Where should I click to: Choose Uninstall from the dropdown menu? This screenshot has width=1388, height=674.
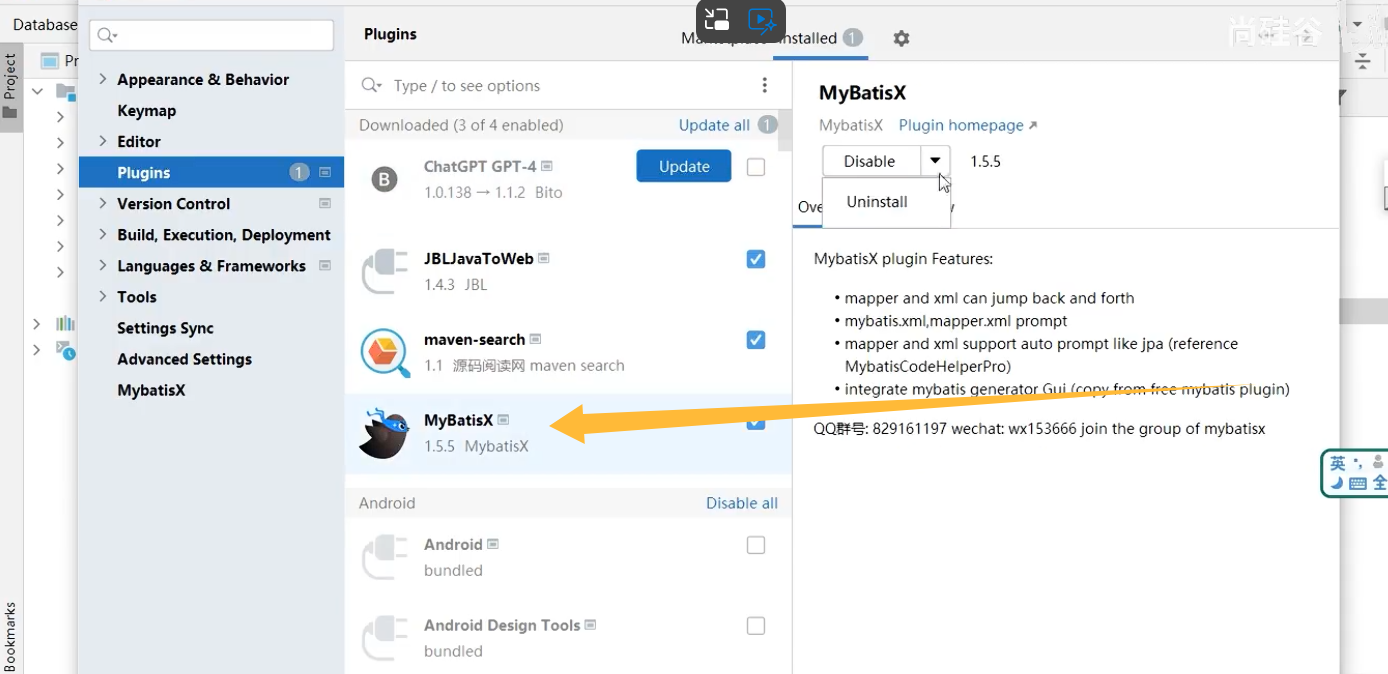[x=877, y=202]
